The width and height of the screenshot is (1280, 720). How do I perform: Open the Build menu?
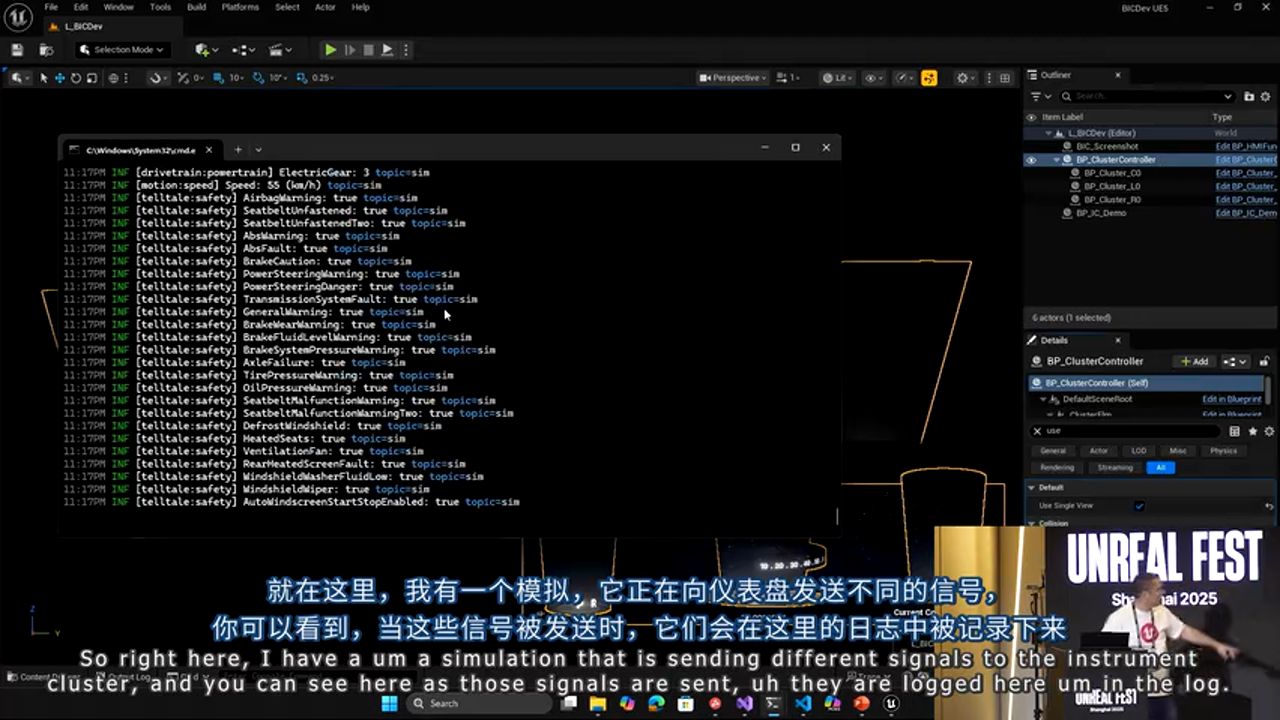pyautogui.click(x=196, y=7)
